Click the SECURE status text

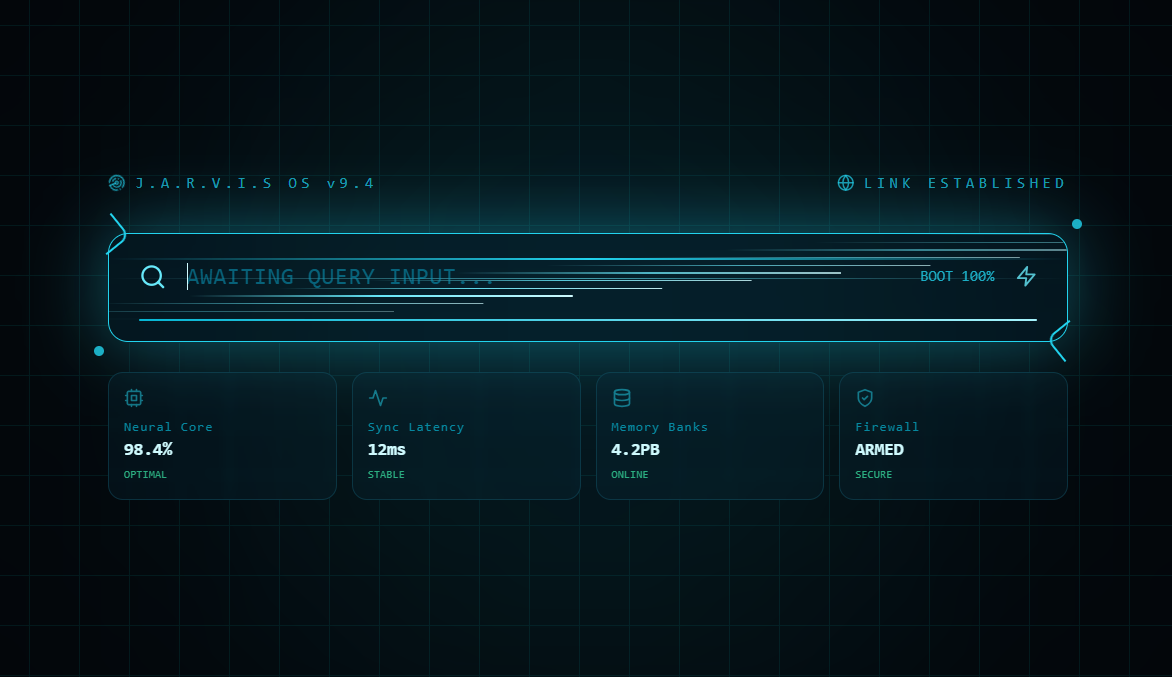tap(874, 474)
